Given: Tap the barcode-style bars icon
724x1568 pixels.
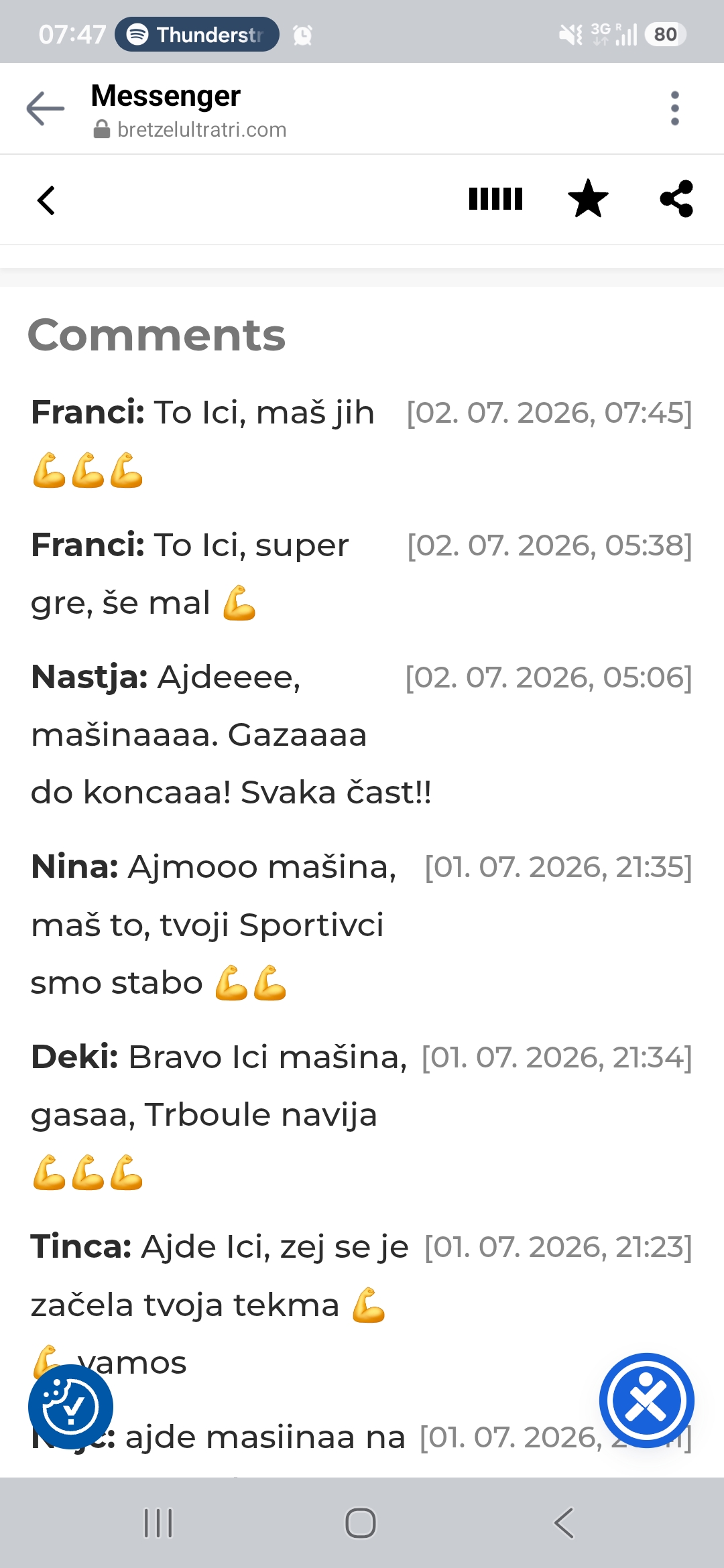Looking at the screenshot, I should coord(495,199).
